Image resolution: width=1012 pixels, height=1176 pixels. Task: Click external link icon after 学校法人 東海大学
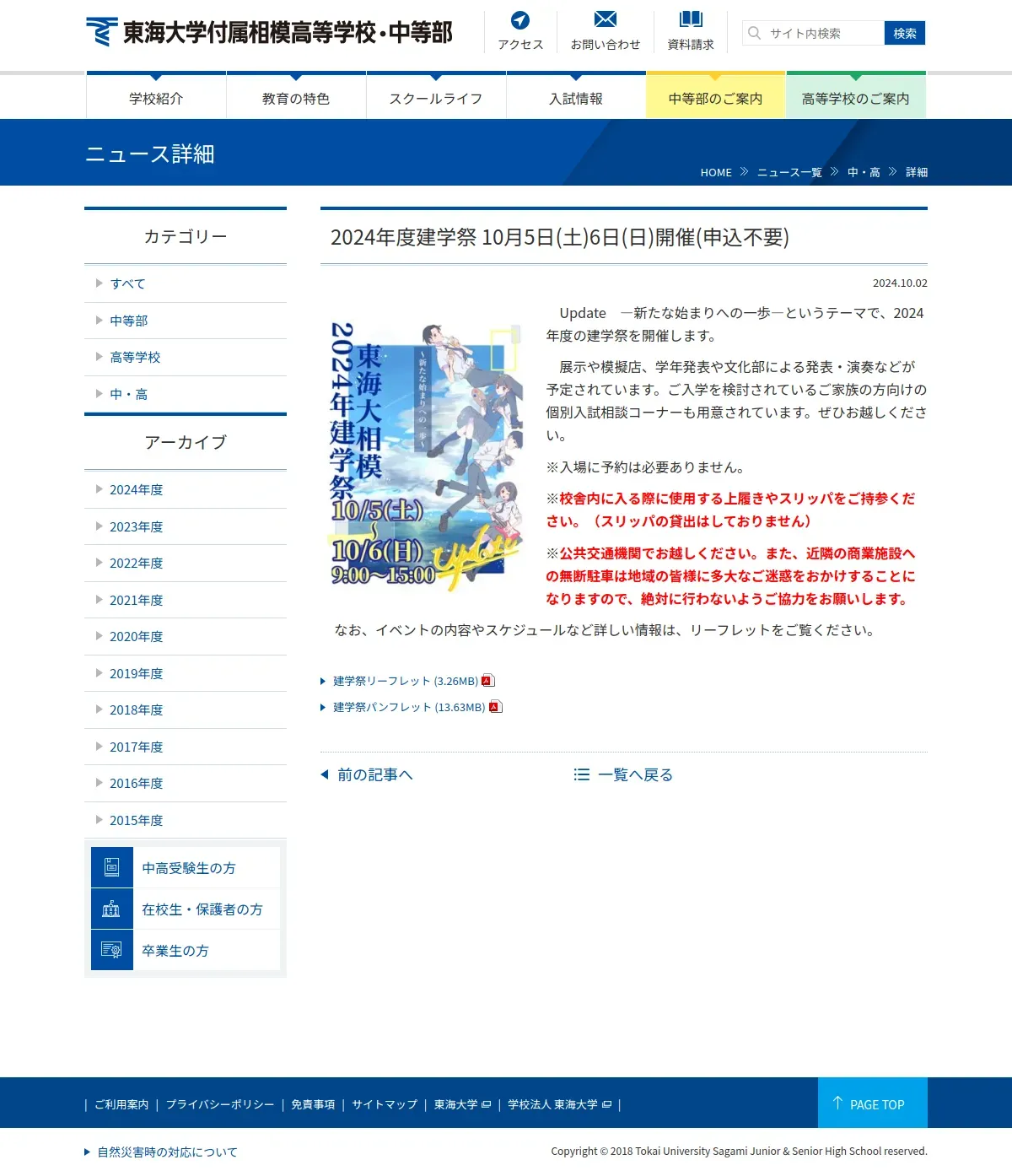[606, 1104]
